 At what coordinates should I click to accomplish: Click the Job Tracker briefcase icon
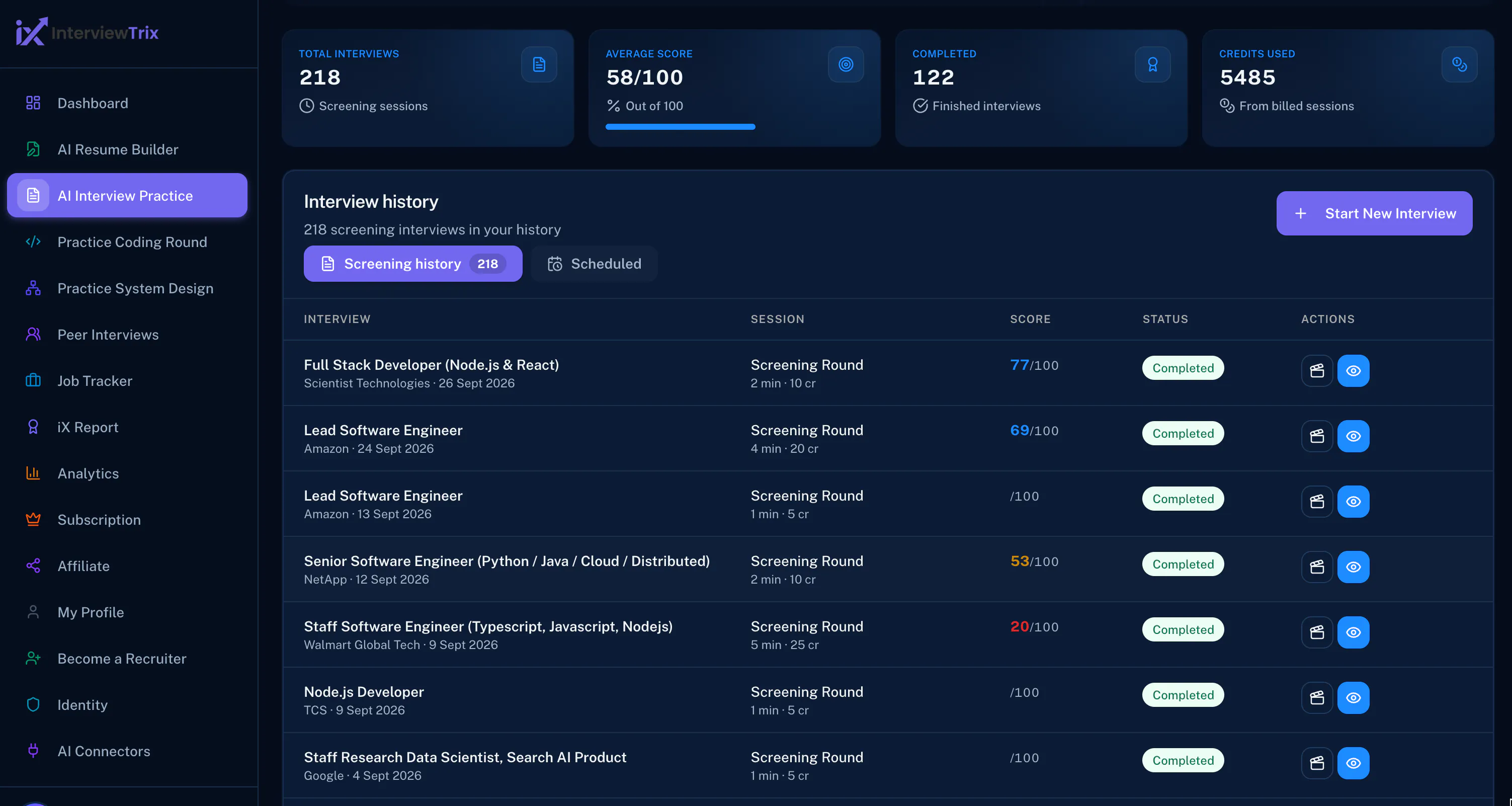tap(34, 380)
